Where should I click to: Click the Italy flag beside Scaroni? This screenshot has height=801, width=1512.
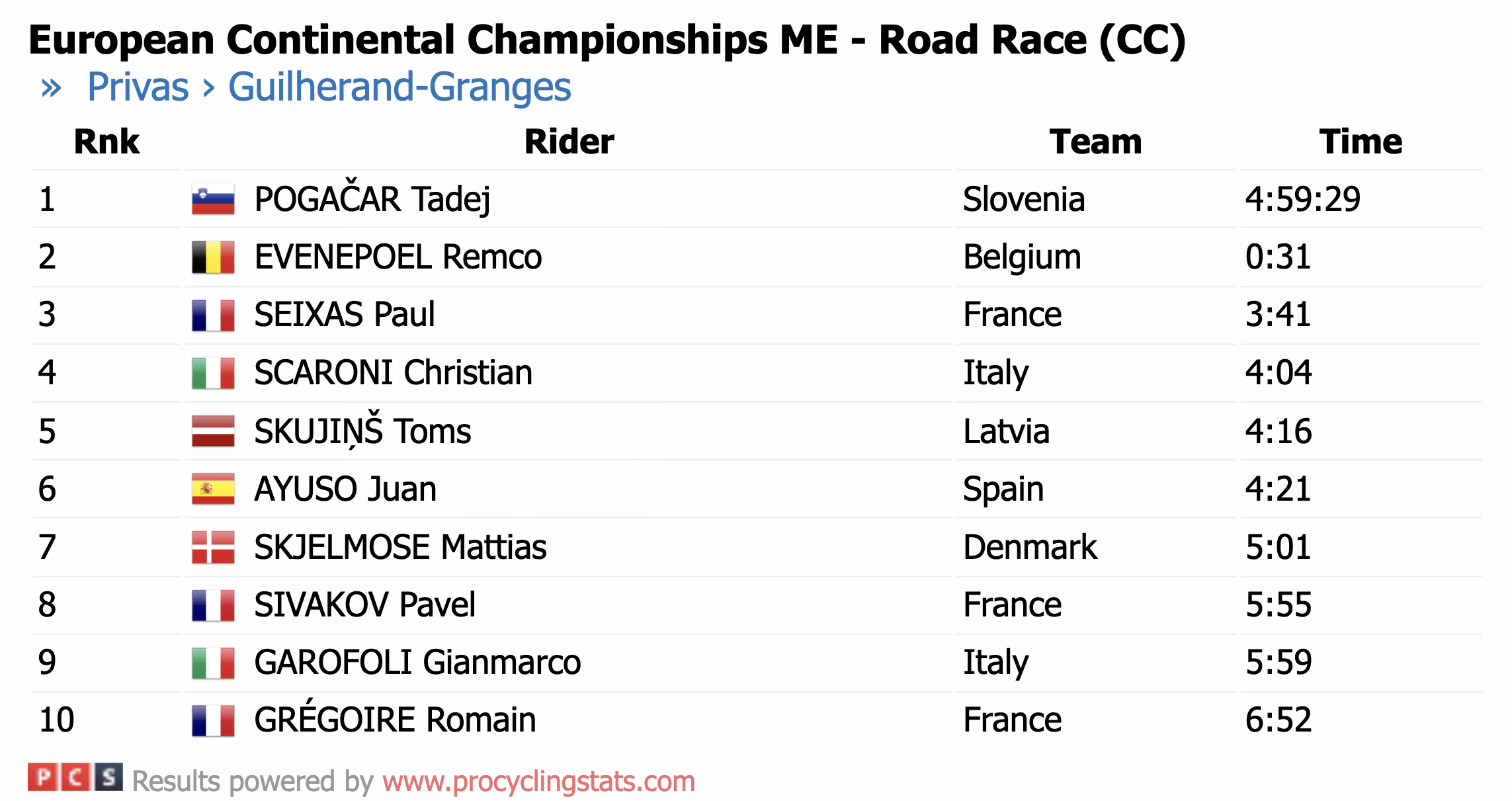pyautogui.click(x=213, y=373)
